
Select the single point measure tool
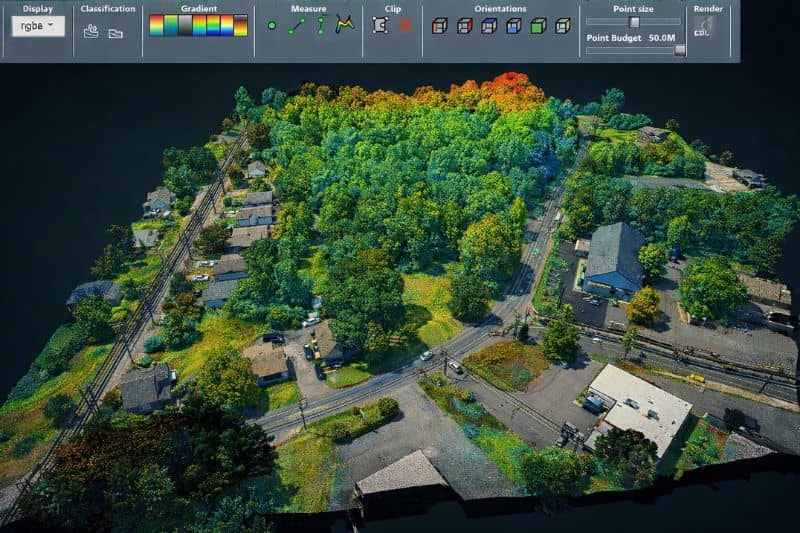pos(272,25)
